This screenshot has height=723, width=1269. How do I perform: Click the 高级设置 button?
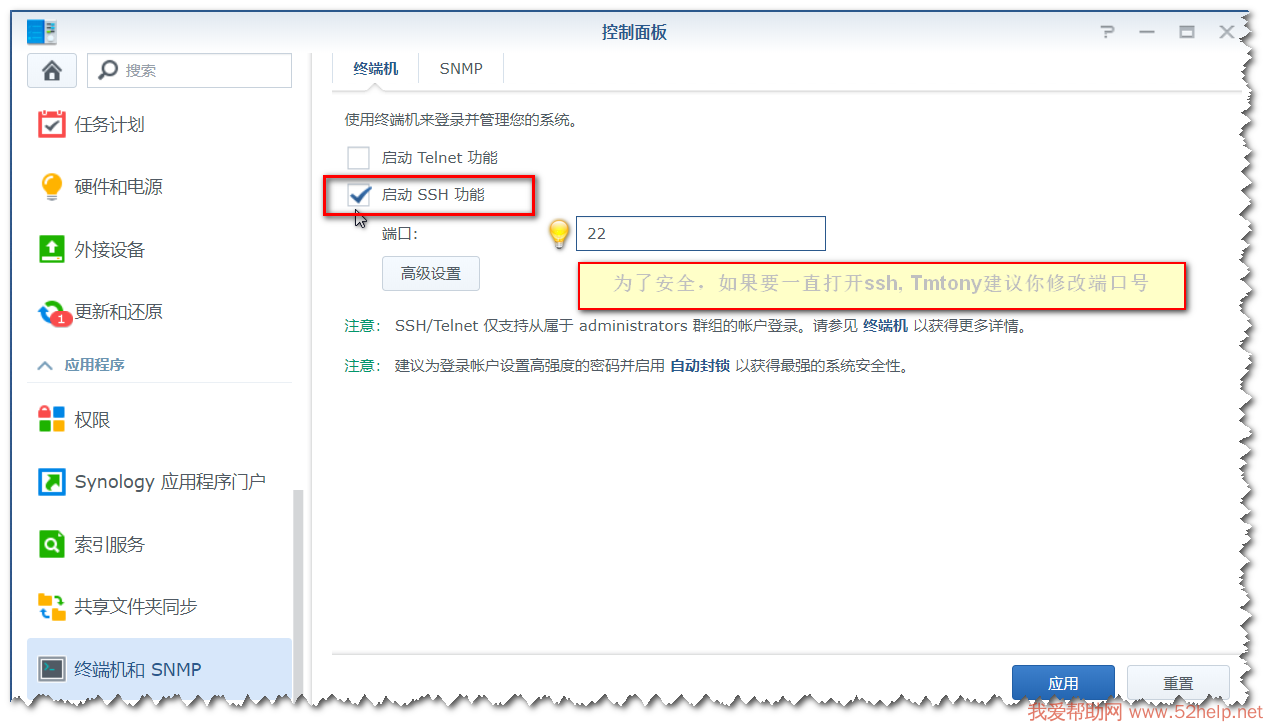coord(431,273)
